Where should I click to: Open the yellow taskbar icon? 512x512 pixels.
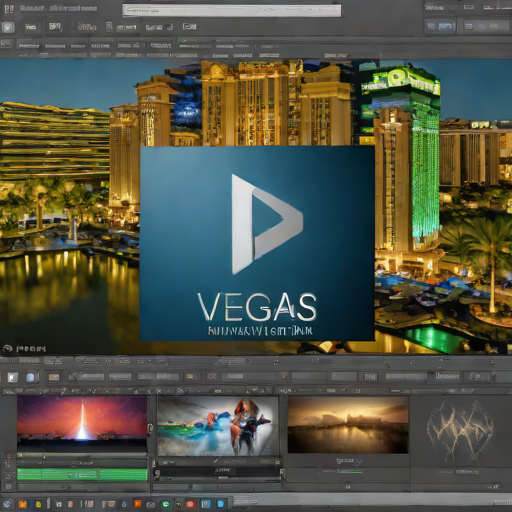(x=38, y=504)
